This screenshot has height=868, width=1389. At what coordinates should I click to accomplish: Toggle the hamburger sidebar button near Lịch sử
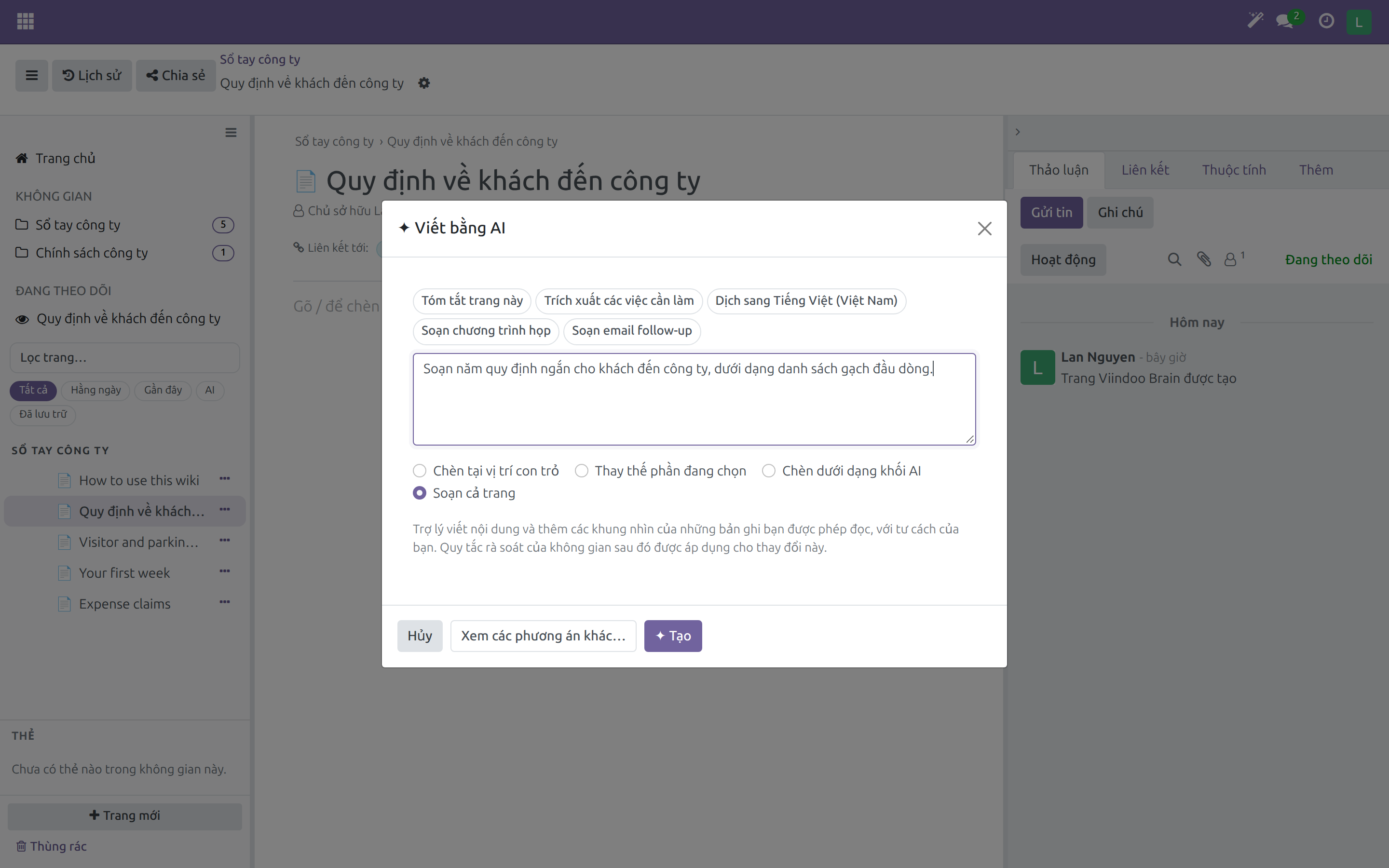coord(31,75)
